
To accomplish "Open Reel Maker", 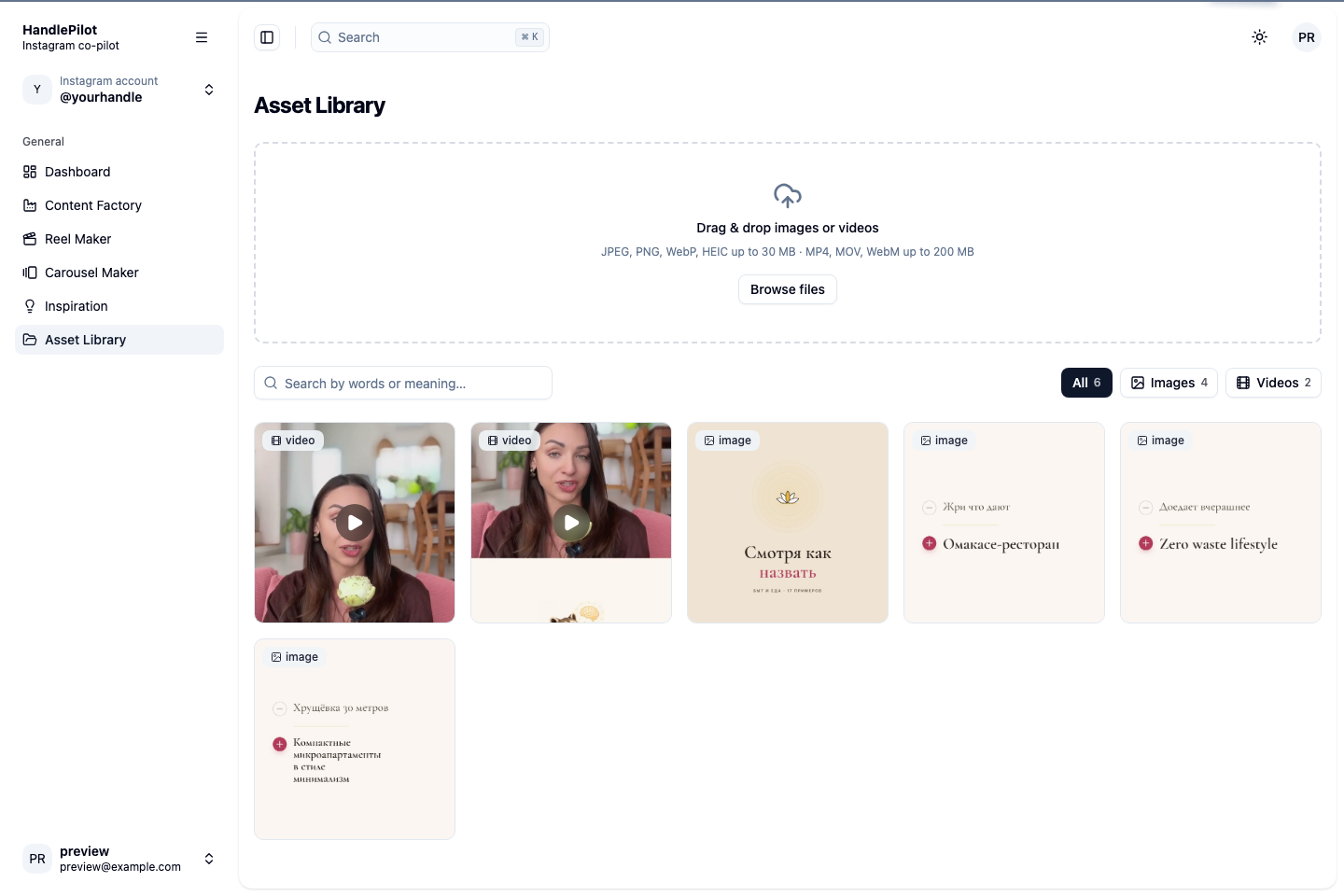I will pos(119,239).
